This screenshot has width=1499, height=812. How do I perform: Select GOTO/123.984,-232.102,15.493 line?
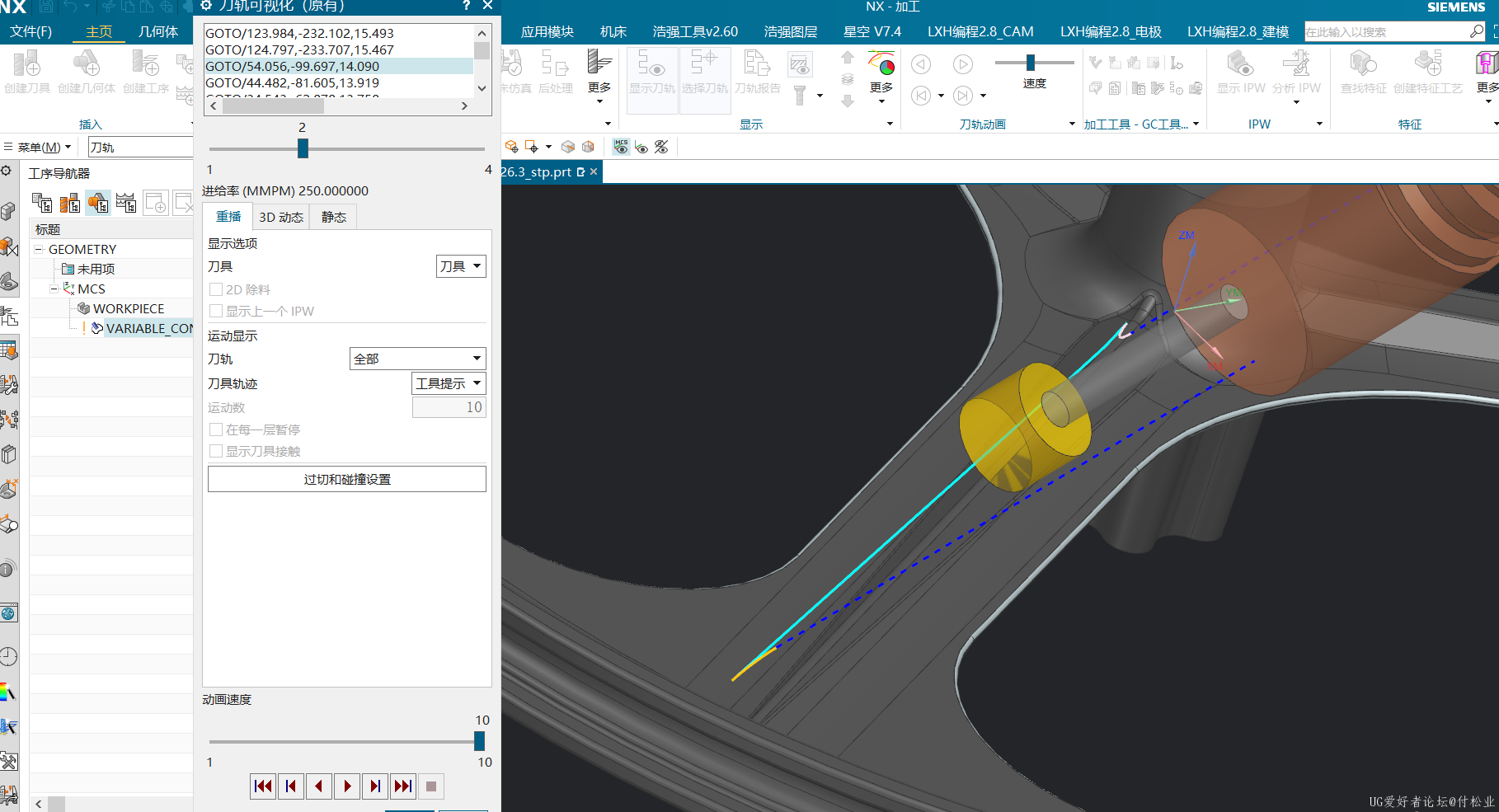(x=338, y=33)
